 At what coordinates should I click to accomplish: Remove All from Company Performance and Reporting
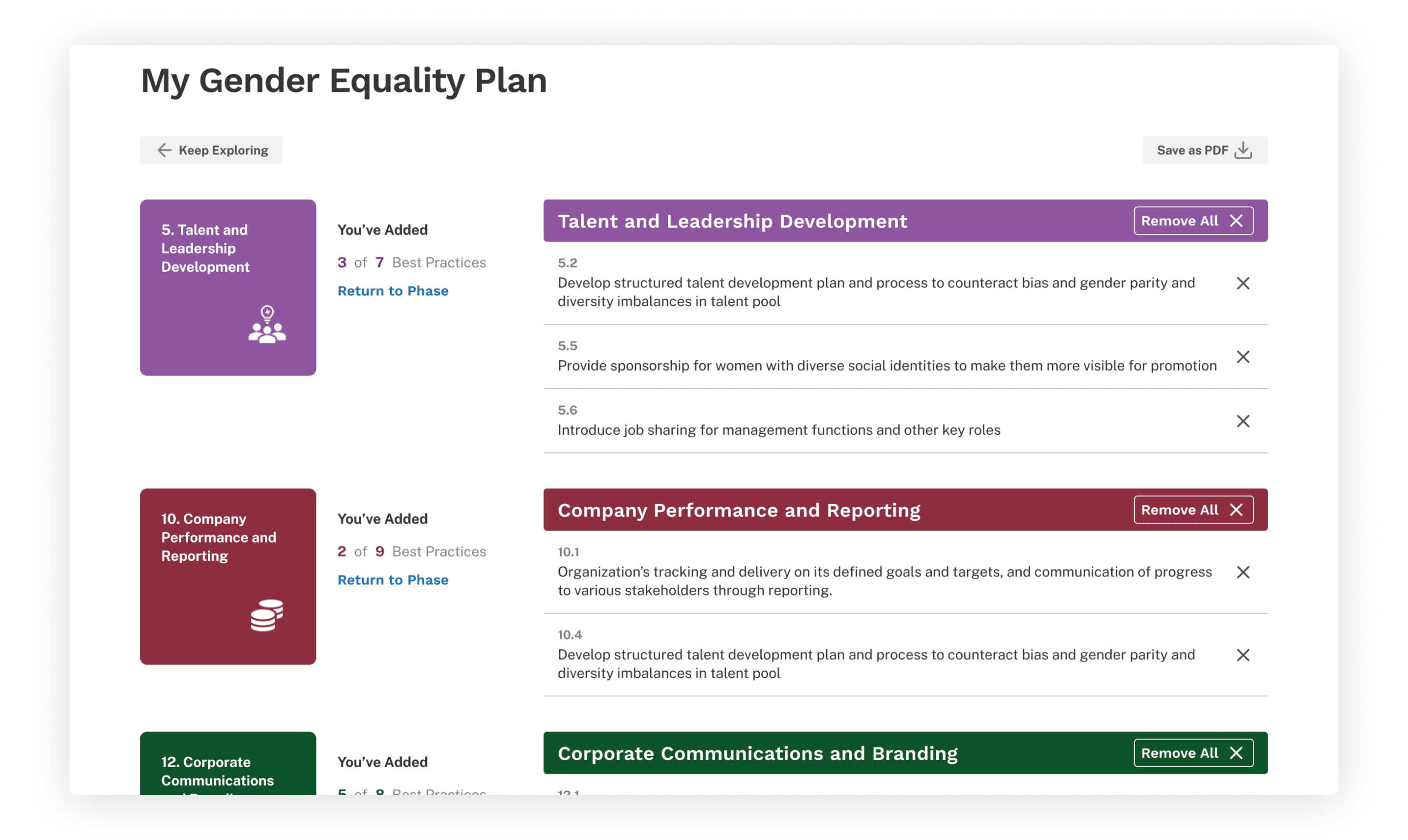tap(1193, 510)
